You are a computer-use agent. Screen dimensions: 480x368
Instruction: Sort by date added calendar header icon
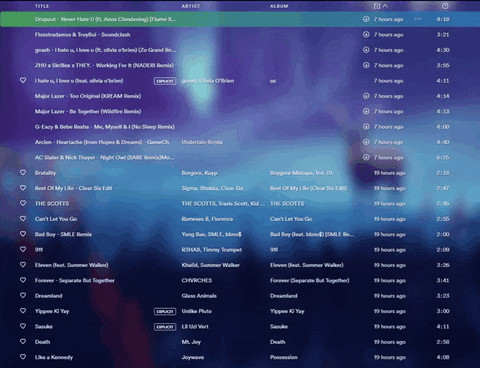pyautogui.click(x=377, y=6)
